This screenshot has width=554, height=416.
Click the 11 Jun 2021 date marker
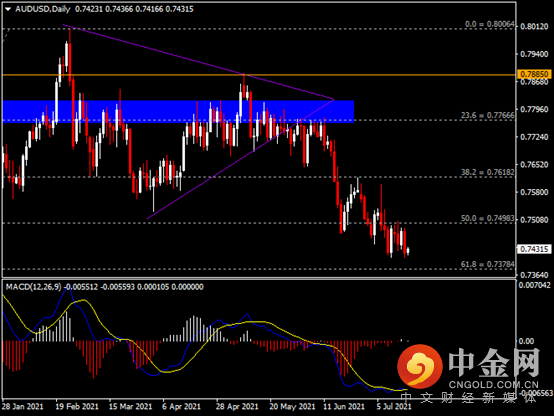343,406
